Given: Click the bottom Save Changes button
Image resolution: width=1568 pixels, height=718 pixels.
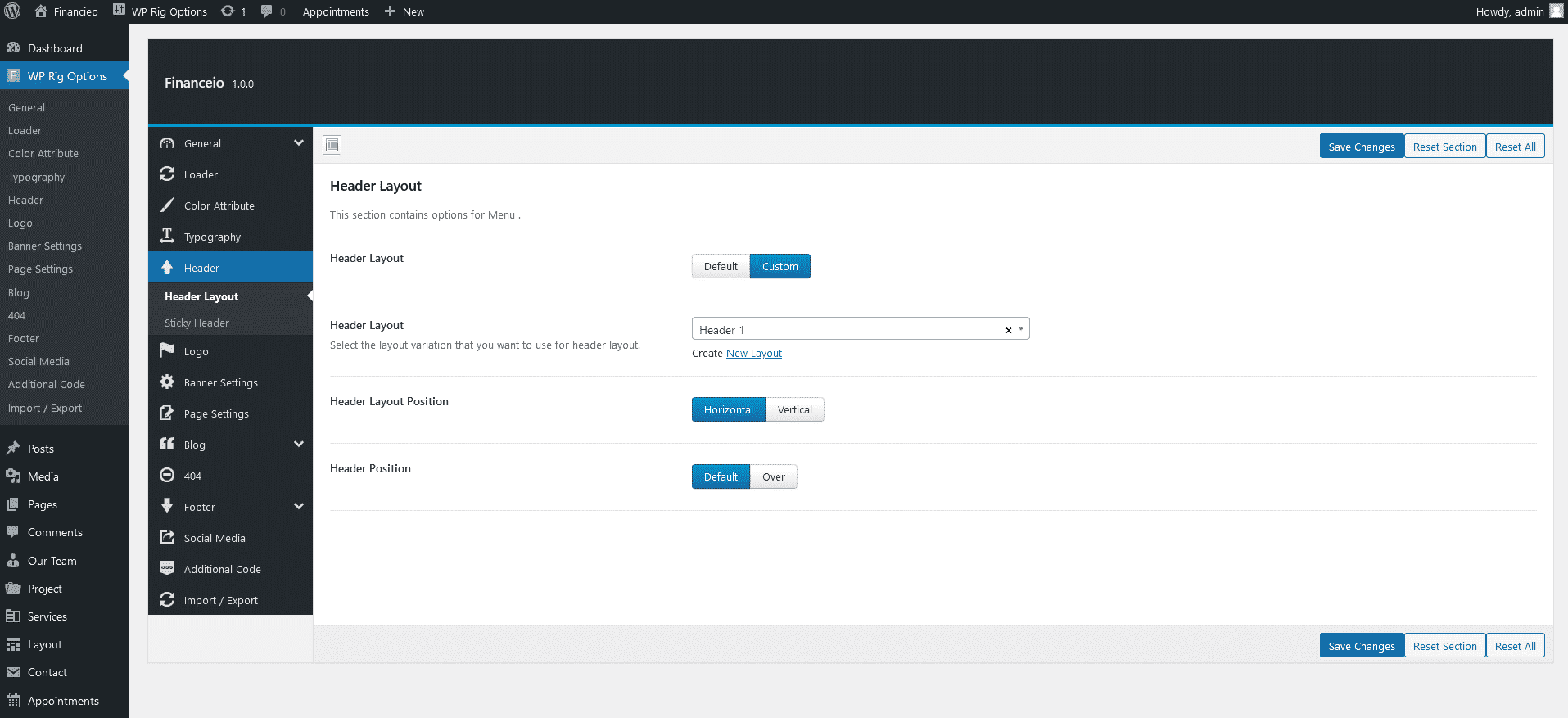Looking at the screenshot, I should pyautogui.click(x=1362, y=646).
